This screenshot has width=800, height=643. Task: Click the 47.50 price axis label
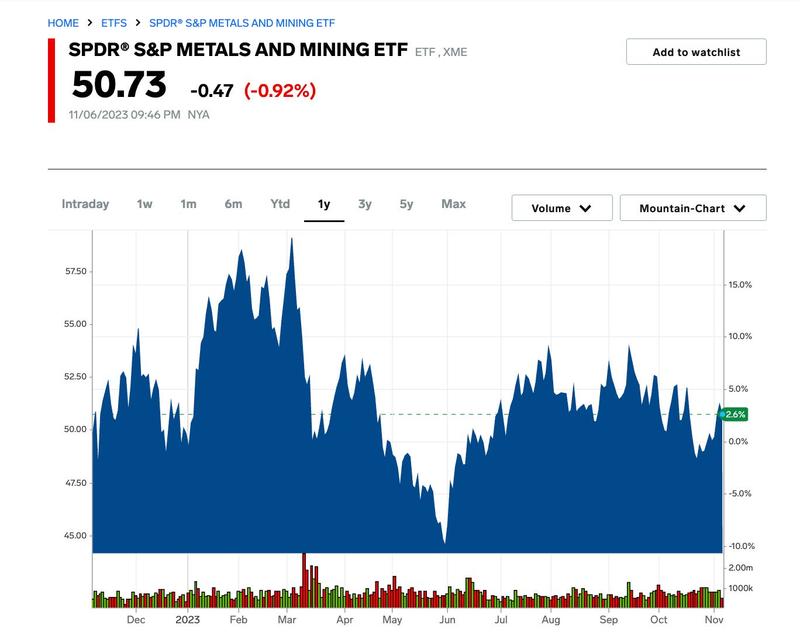click(76, 483)
